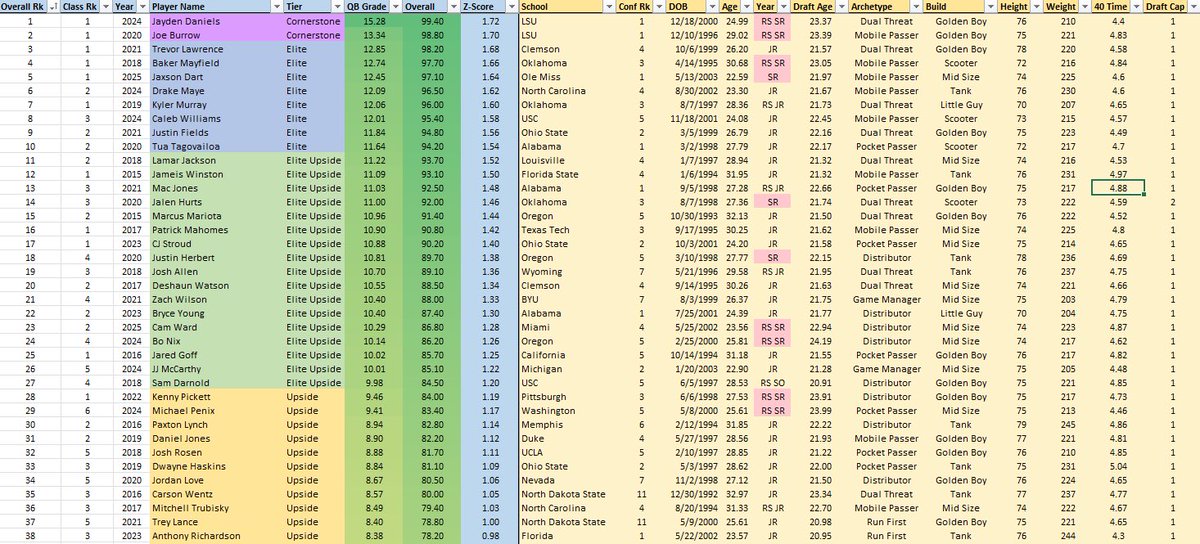Click the Jared Goff name cell

click(x=215, y=355)
